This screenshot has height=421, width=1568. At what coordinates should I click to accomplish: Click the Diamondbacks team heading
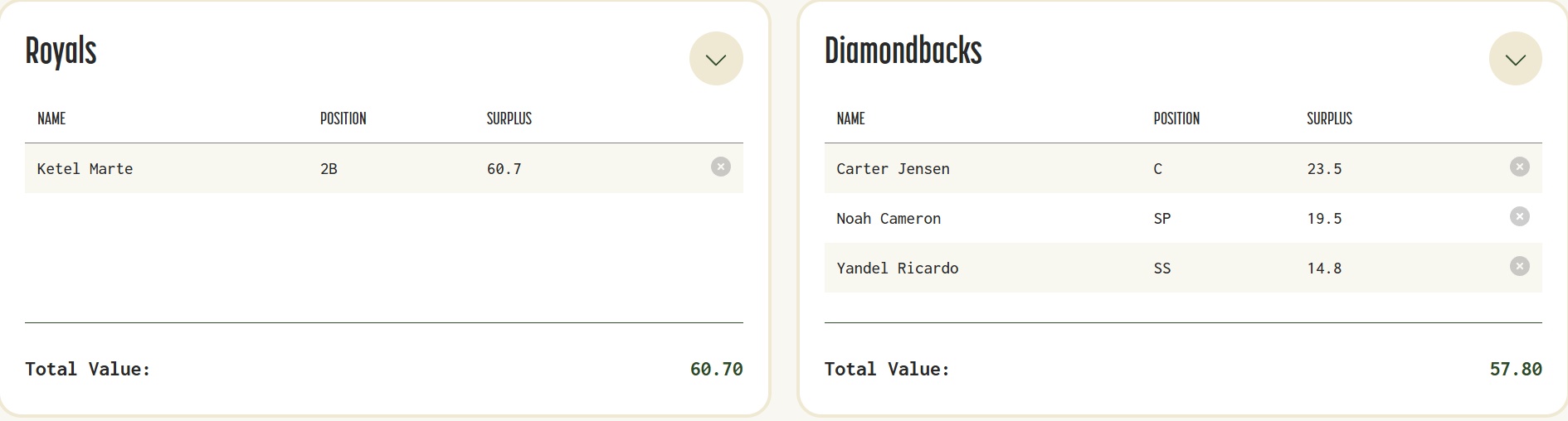(x=903, y=51)
